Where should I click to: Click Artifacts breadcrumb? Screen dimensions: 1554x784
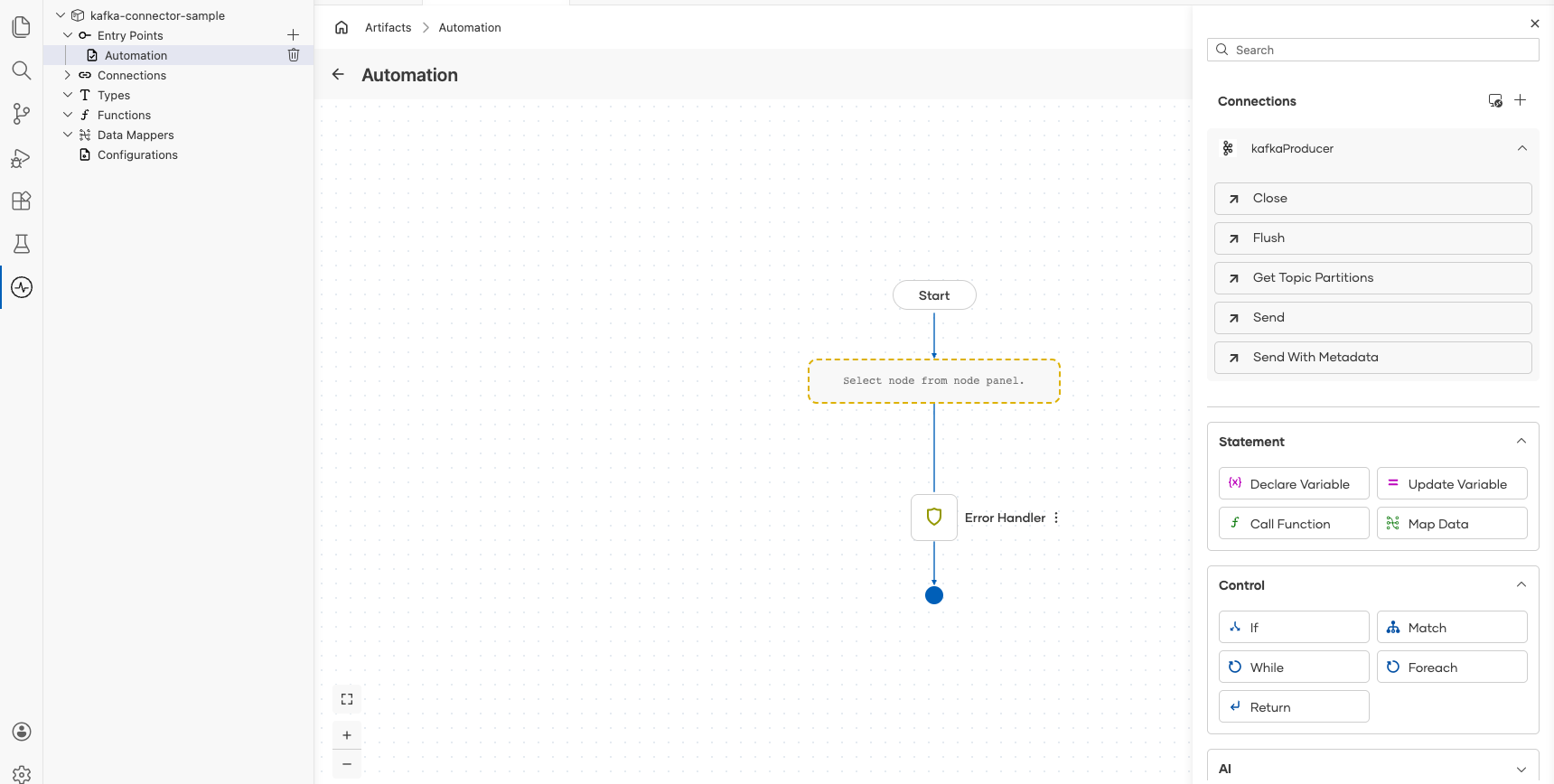tap(388, 27)
